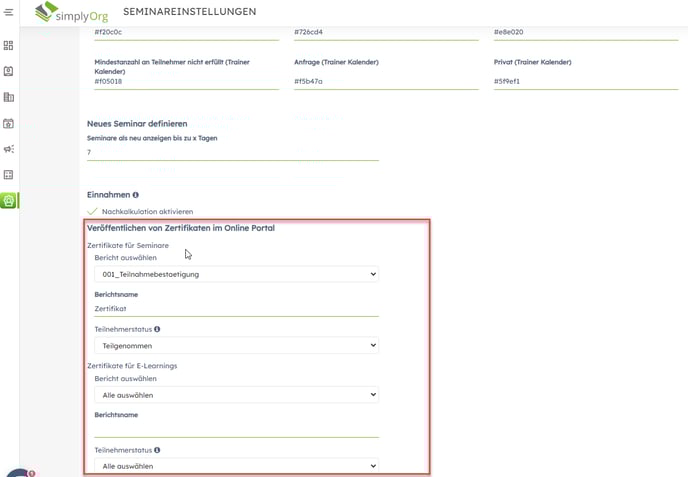The image size is (688, 477).
Task: Click info icon next to Einnahmen
Action: pos(136,195)
